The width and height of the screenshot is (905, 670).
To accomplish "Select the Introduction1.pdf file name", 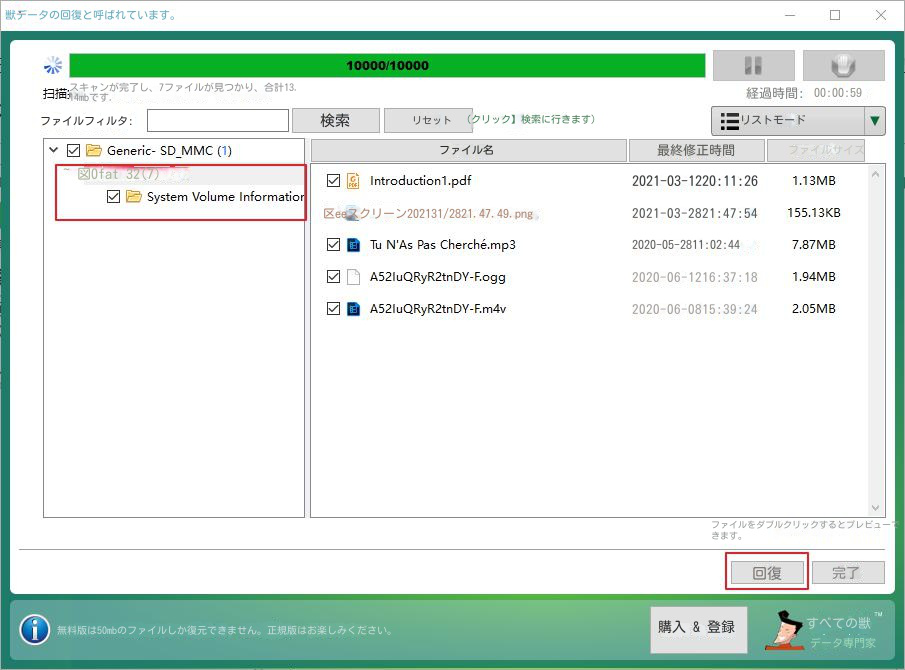I will (421, 181).
